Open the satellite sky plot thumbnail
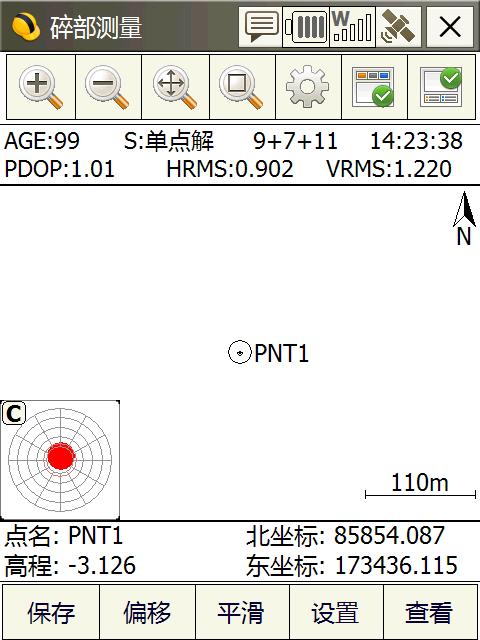 pyautogui.click(x=60, y=460)
